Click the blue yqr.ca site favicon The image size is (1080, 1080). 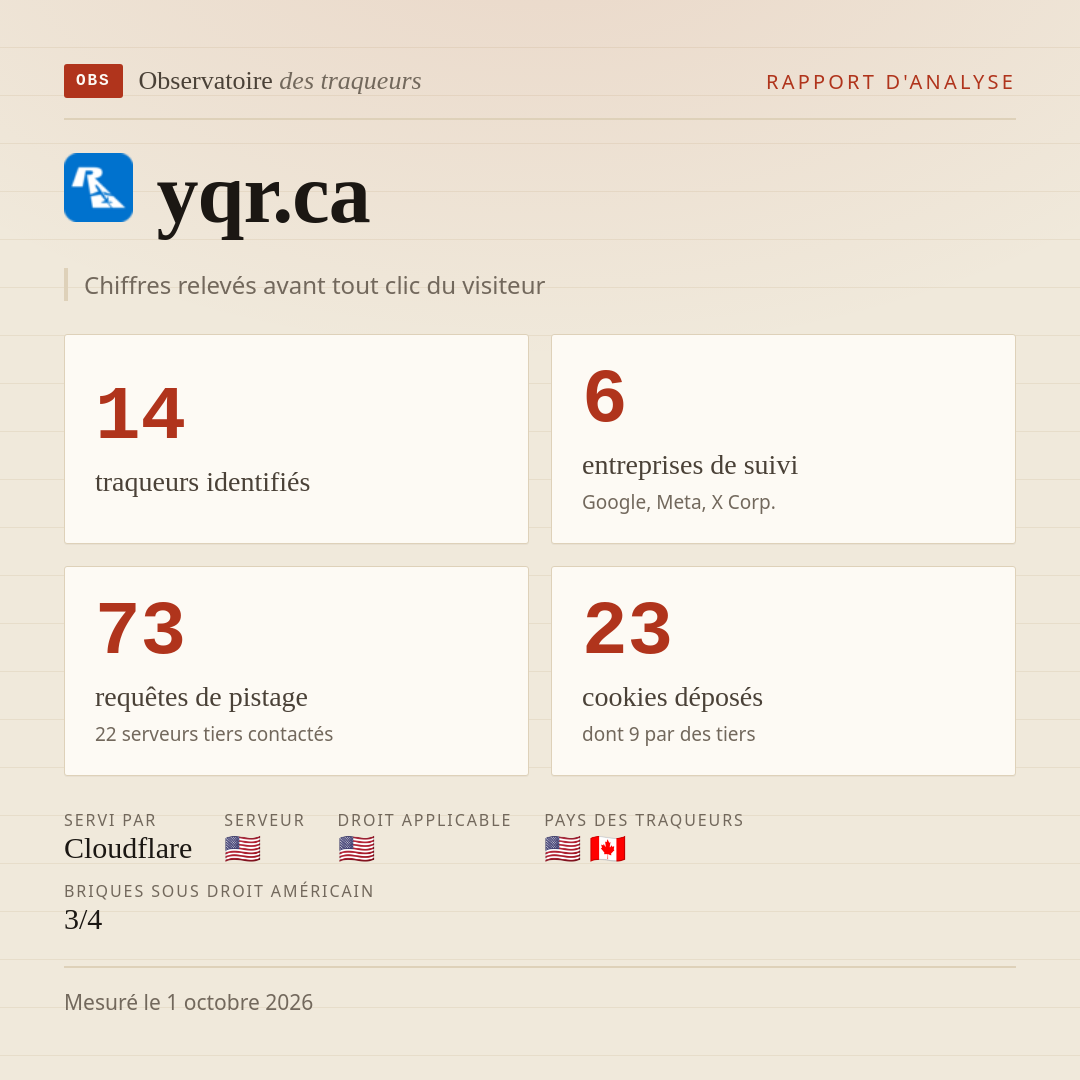pyautogui.click(x=98, y=187)
